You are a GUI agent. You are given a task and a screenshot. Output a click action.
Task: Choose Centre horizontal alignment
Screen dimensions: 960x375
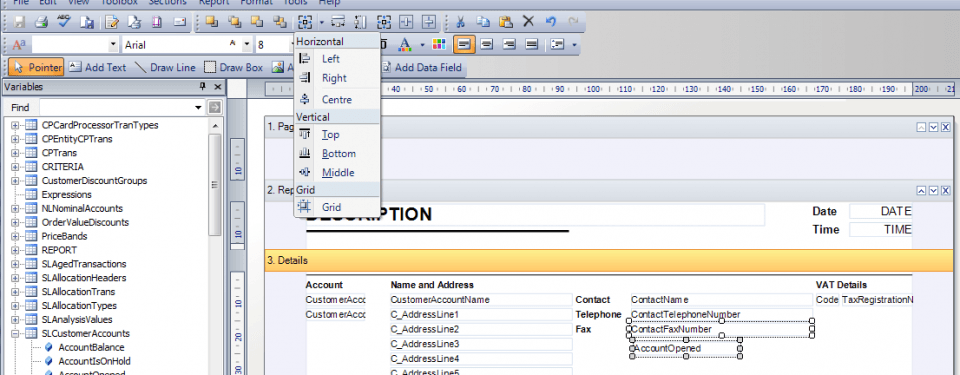coord(337,99)
